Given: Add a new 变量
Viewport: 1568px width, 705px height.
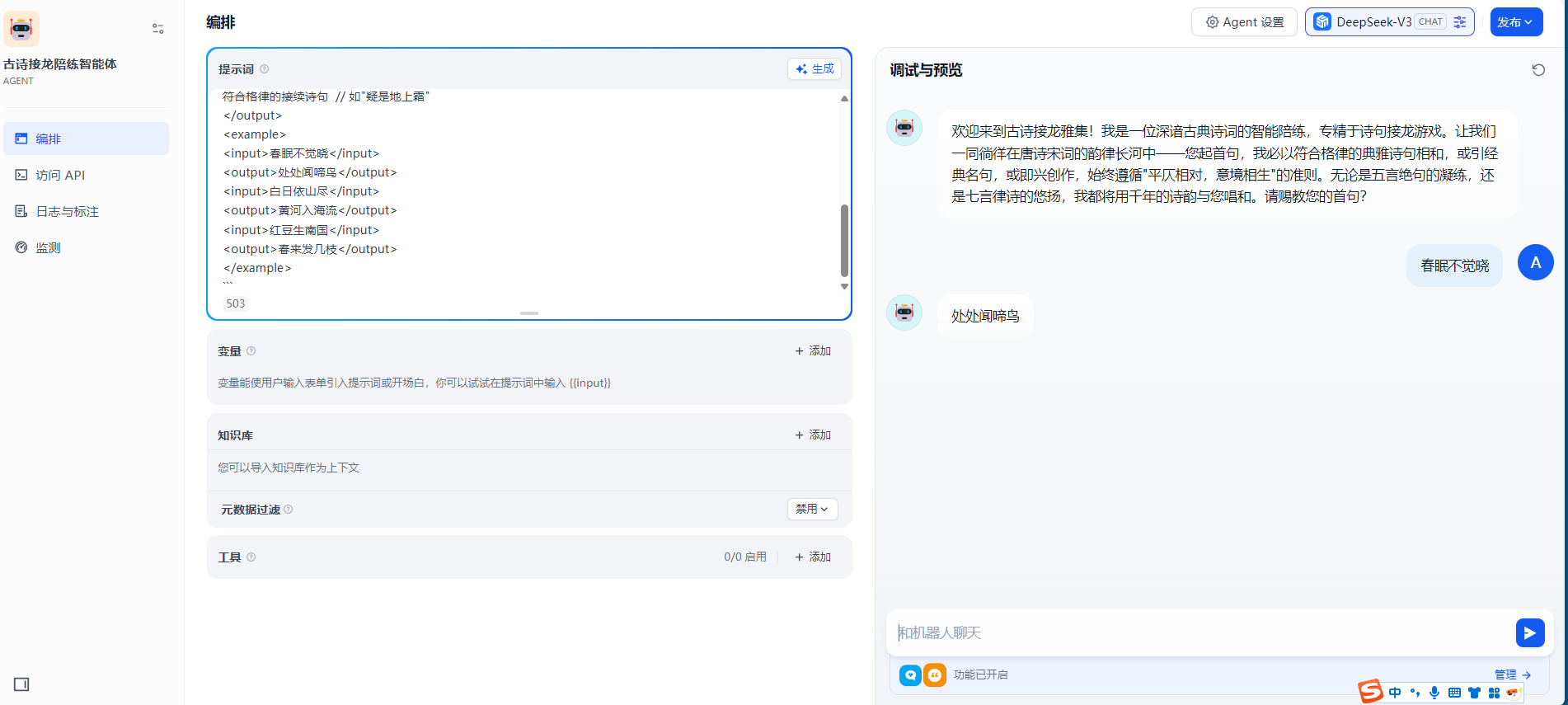Looking at the screenshot, I should (813, 351).
